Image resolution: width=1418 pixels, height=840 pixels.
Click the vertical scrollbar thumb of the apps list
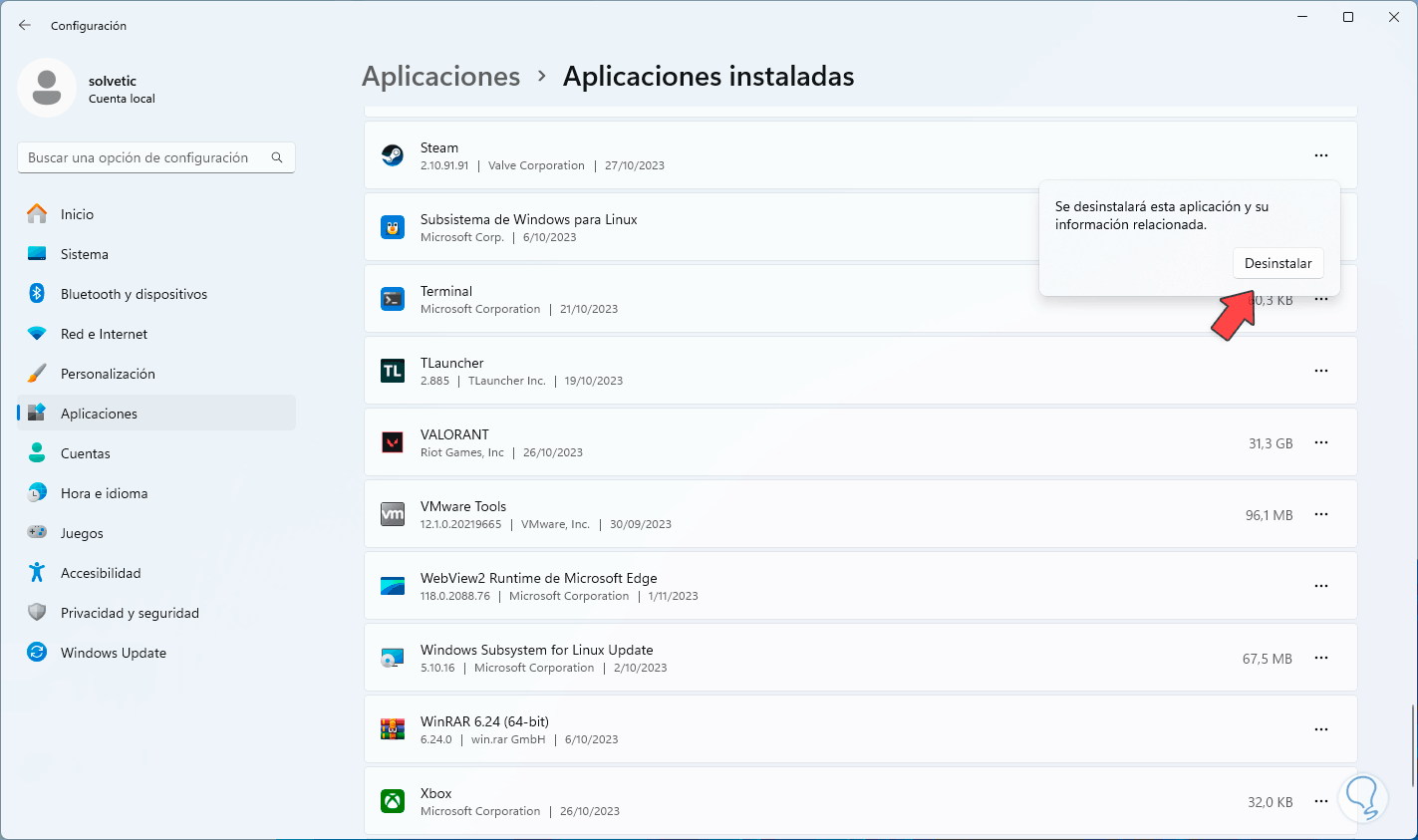[x=1413, y=744]
